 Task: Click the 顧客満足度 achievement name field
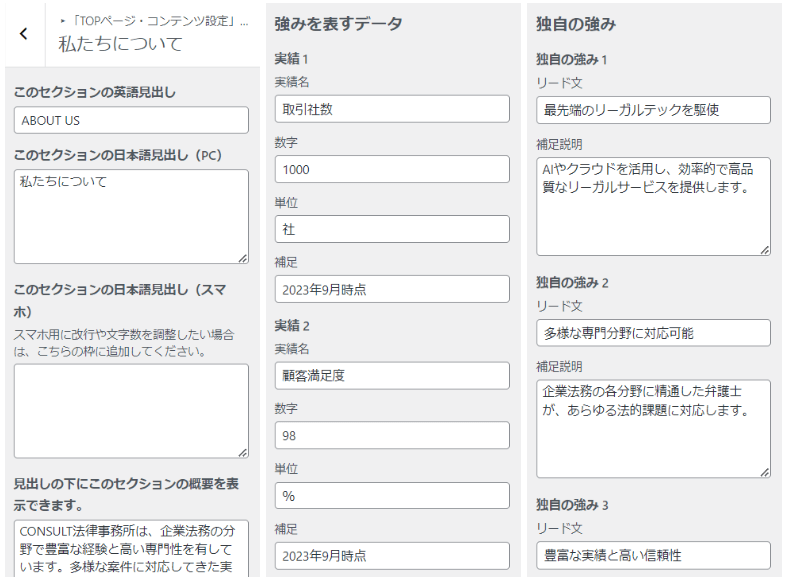[392, 375]
